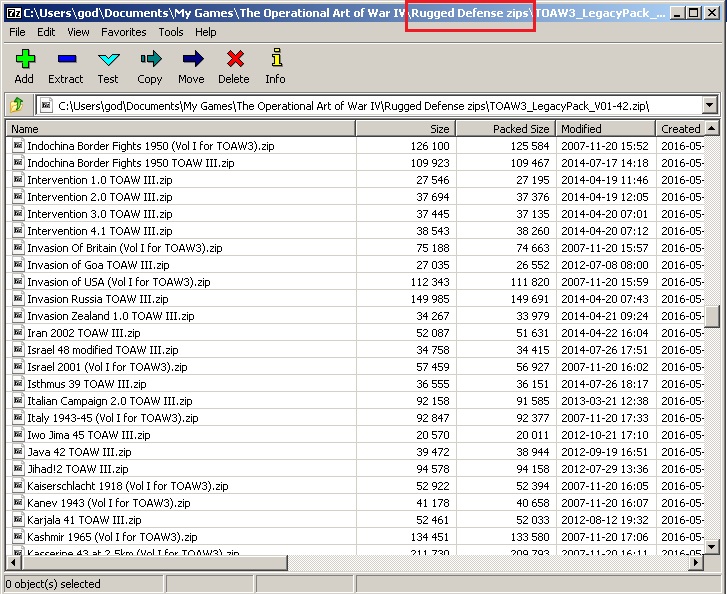Click file icon of Isthmus 39 TOAW III.zip
The image size is (727, 594).
click(18, 383)
